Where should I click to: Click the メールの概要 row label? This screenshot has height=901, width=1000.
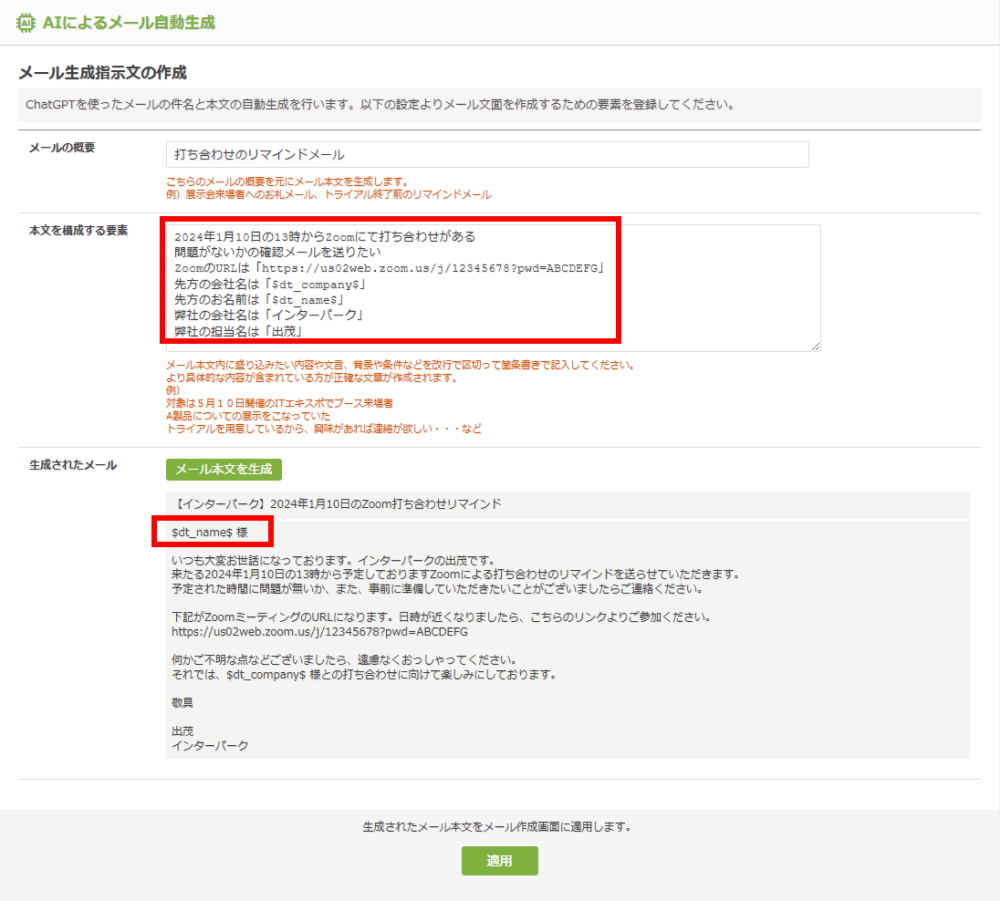point(62,148)
